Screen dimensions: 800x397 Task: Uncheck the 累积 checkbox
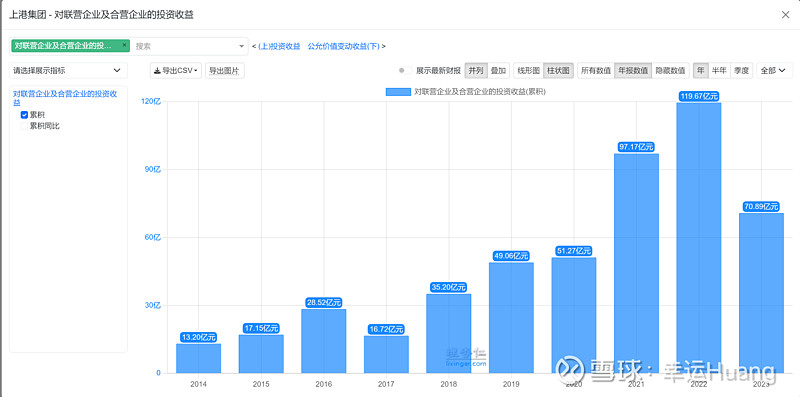click(x=24, y=115)
